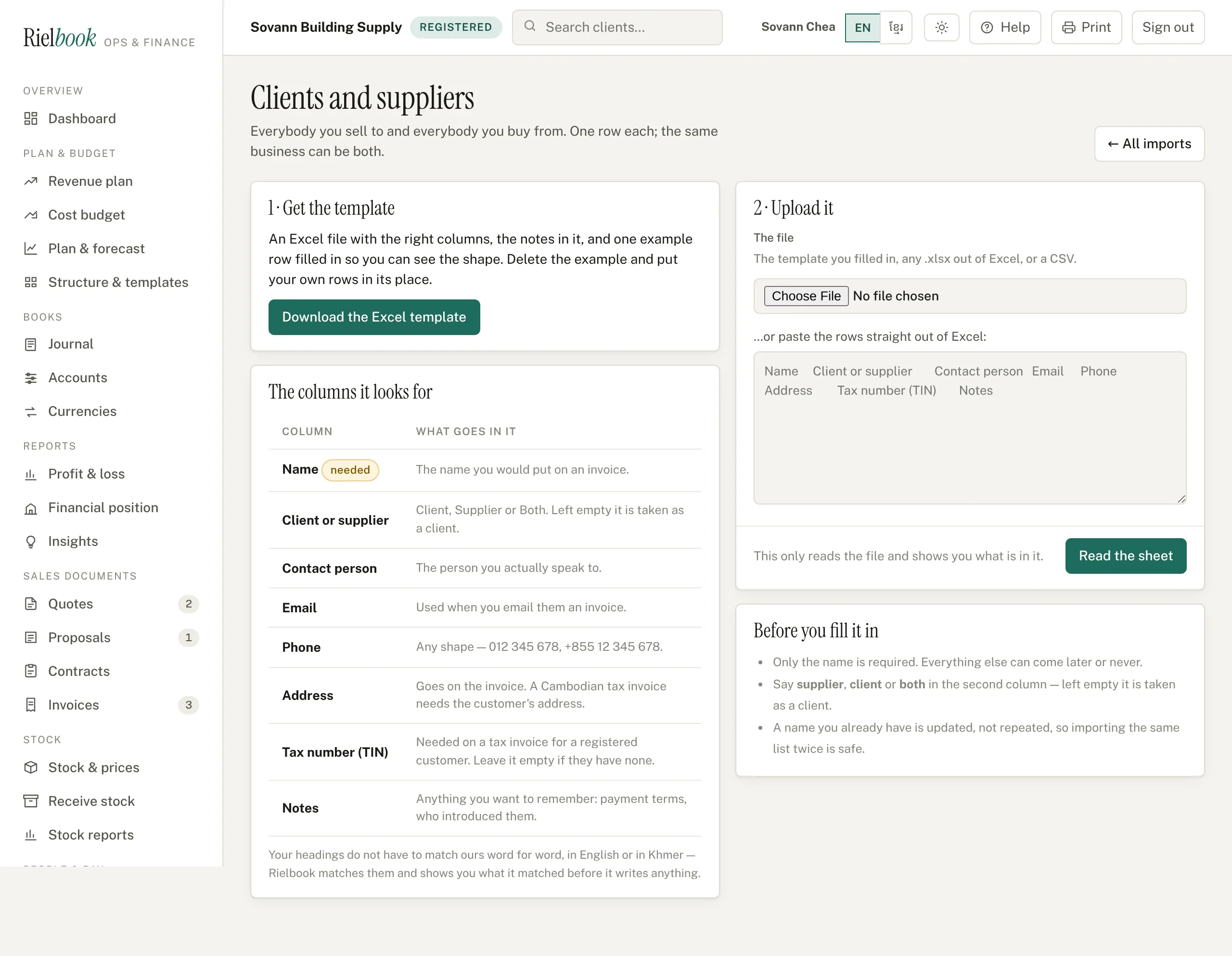Click the 'No file chosen' label
1232x956 pixels.
[x=896, y=296]
